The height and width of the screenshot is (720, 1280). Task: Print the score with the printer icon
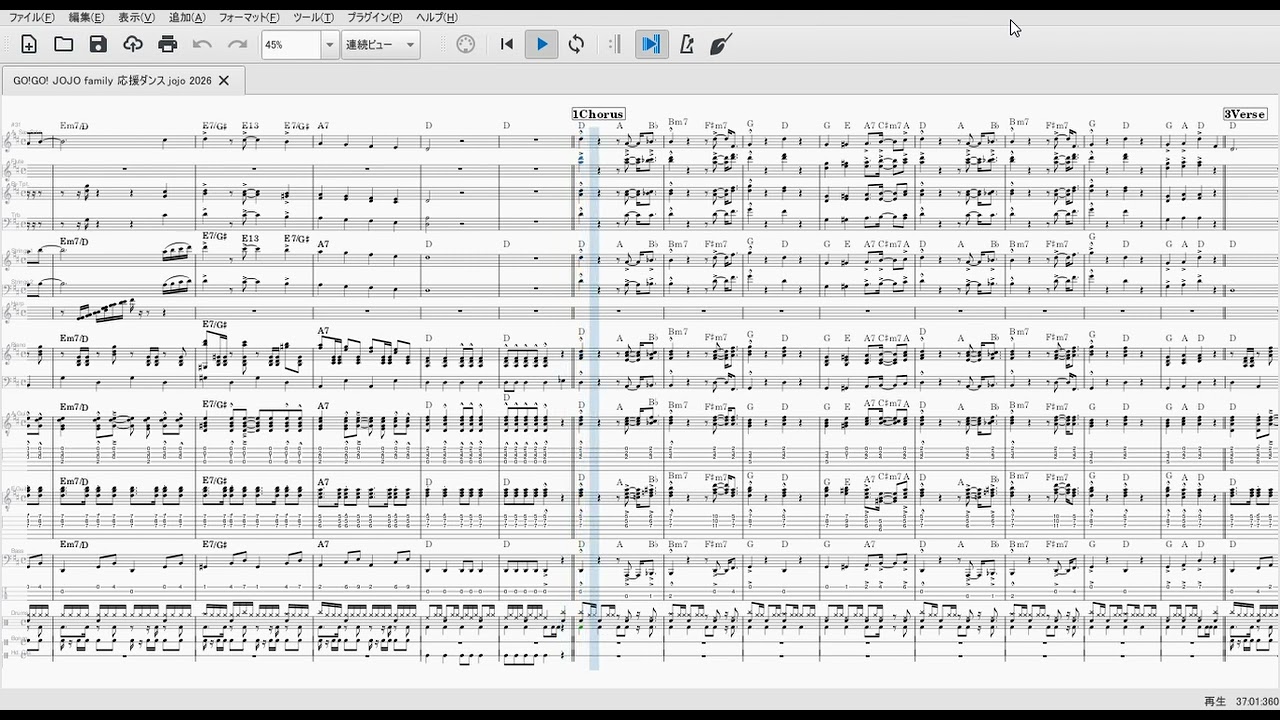click(168, 44)
